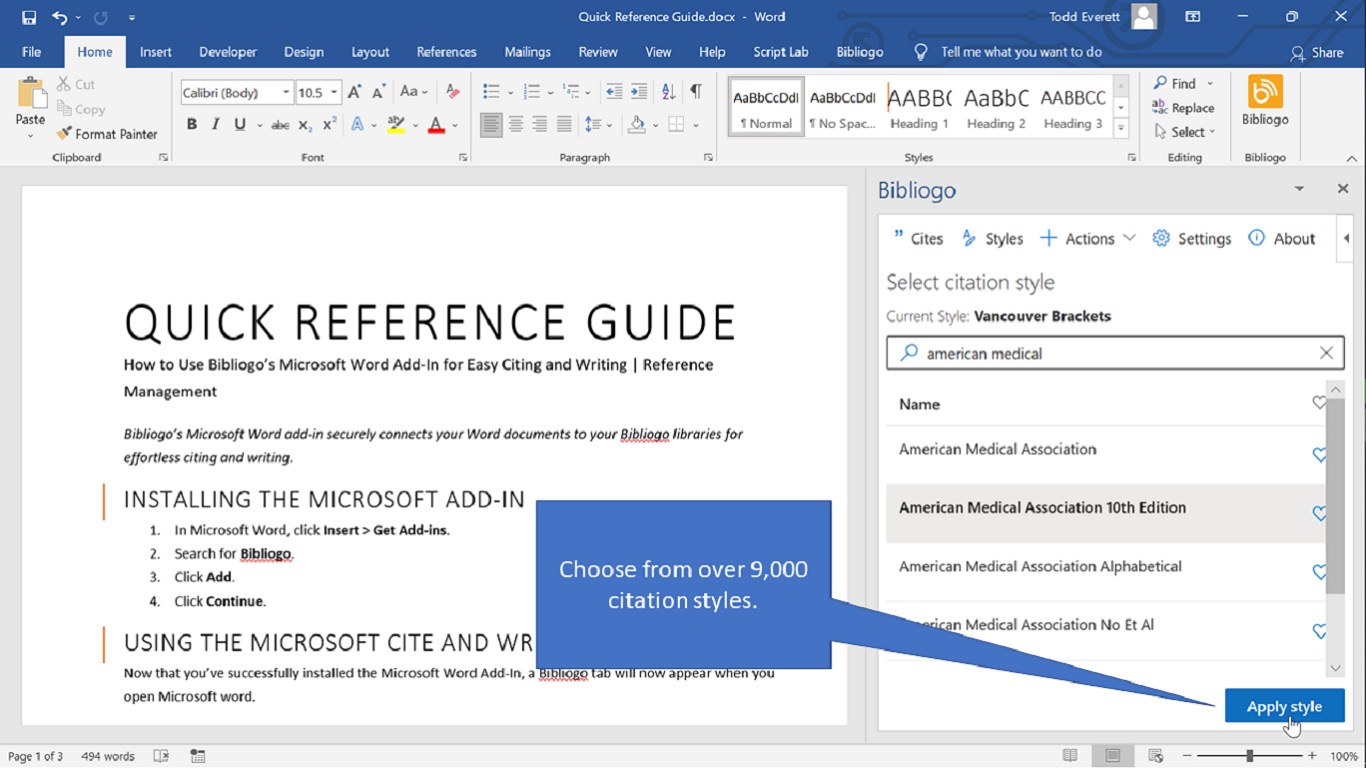Screen dimensions: 1366x768
Task: Click the Copy command
Action: [x=81, y=109]
